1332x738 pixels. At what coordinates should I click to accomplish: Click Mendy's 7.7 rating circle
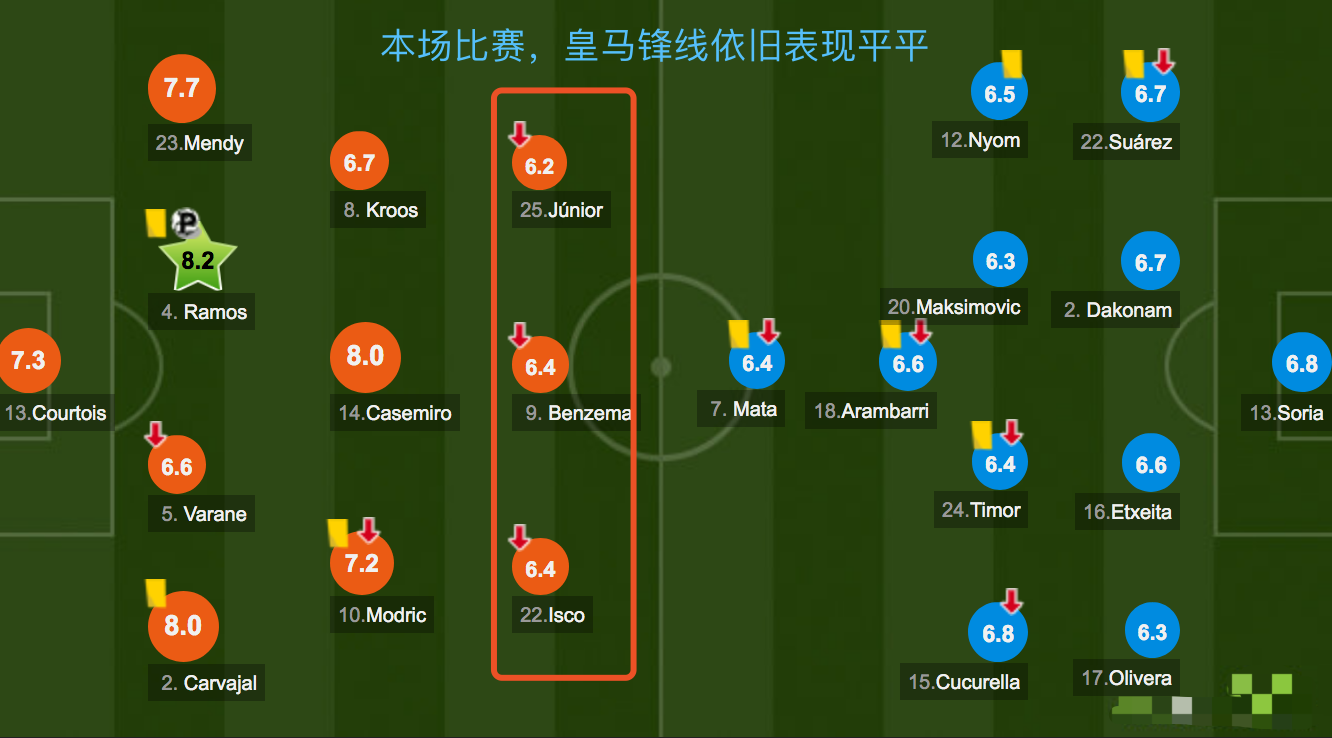[181, 88]
